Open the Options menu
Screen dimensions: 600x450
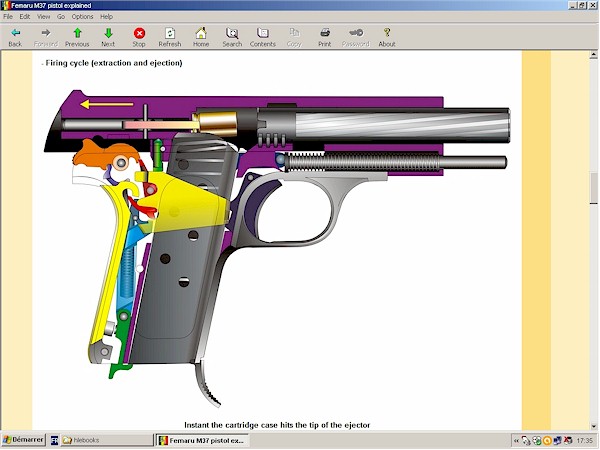(82, 16)
